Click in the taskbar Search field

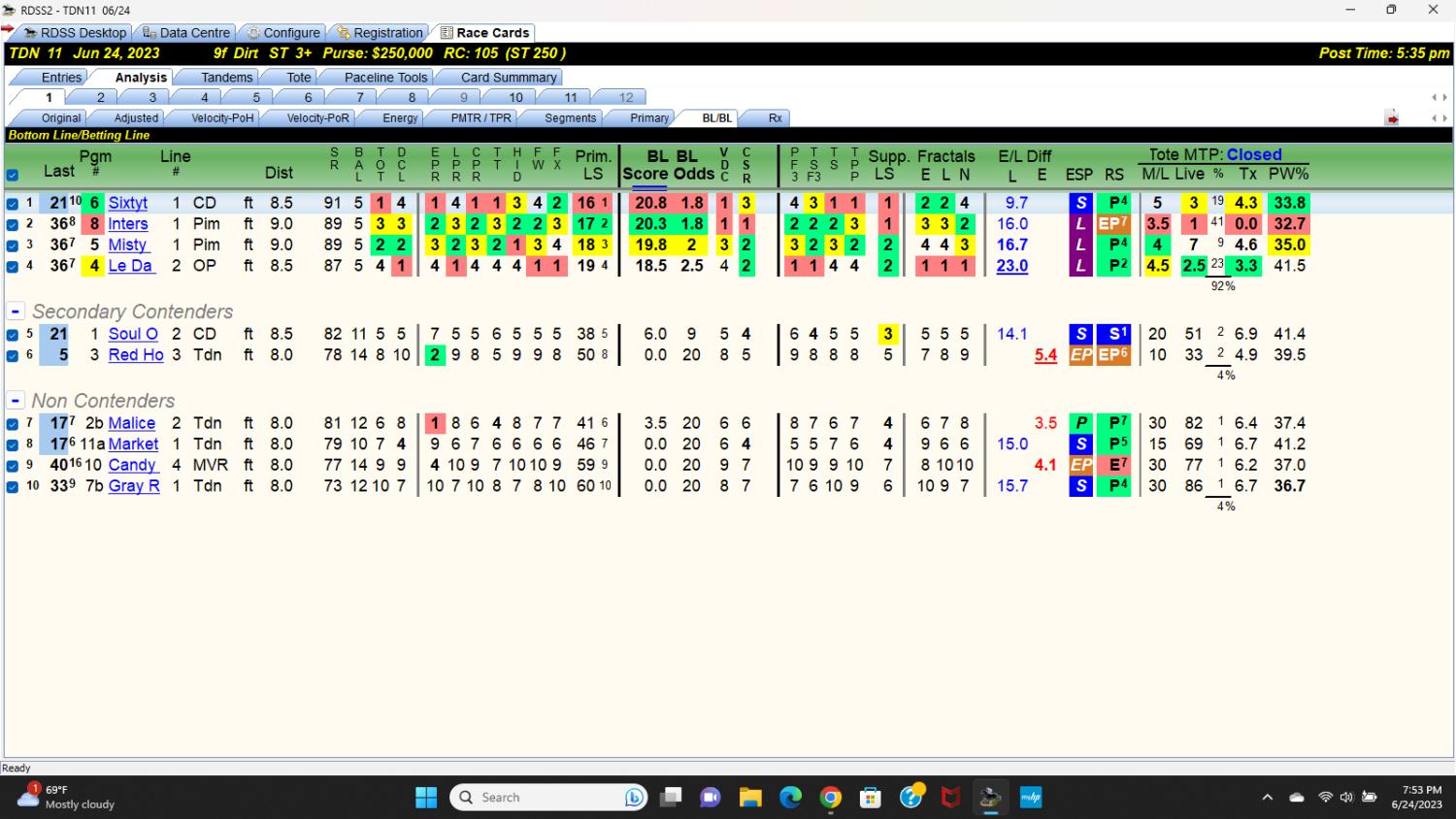pos(549,798)
